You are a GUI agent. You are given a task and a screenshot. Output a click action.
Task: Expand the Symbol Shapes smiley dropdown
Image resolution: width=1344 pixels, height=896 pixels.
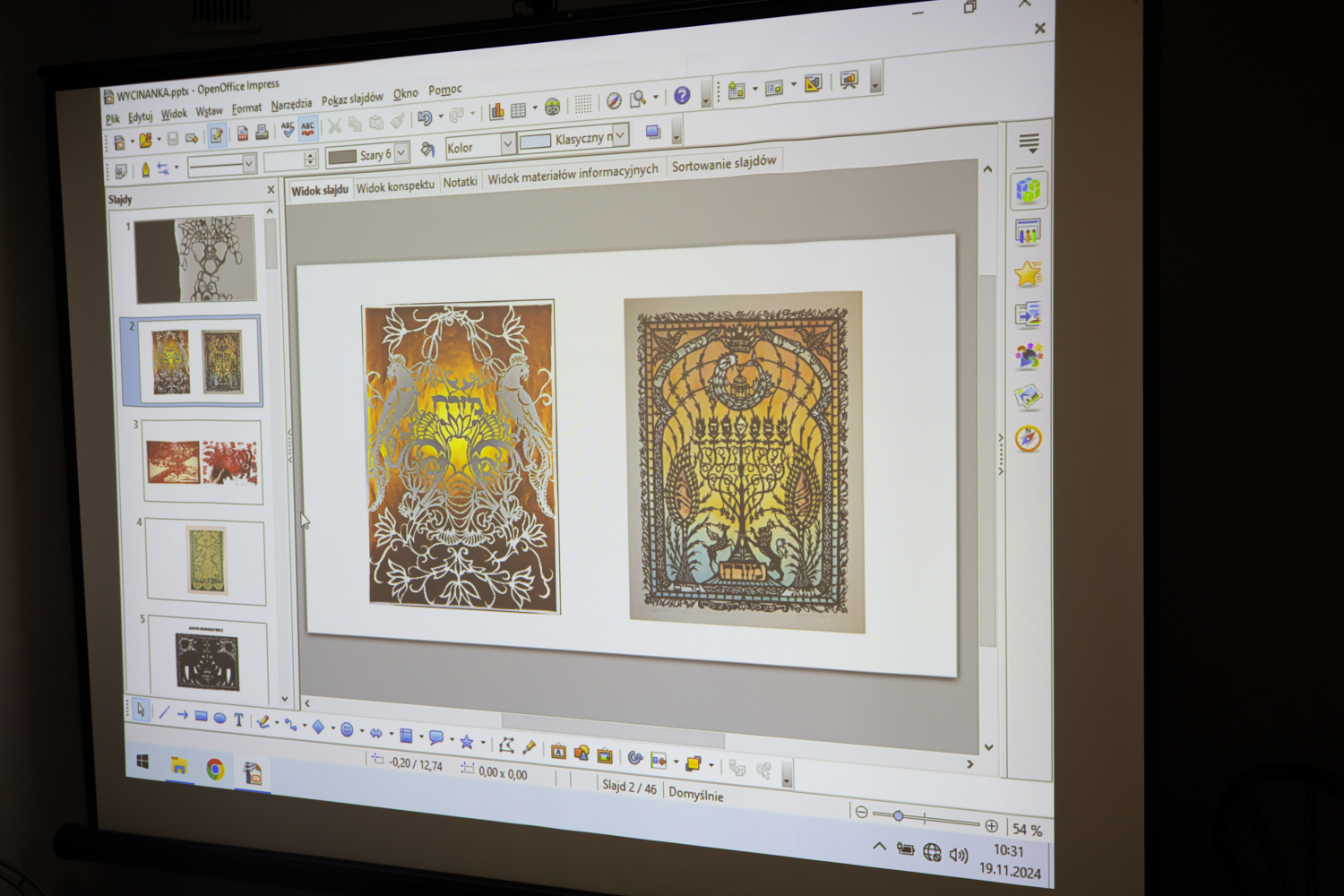click(362, 731)
